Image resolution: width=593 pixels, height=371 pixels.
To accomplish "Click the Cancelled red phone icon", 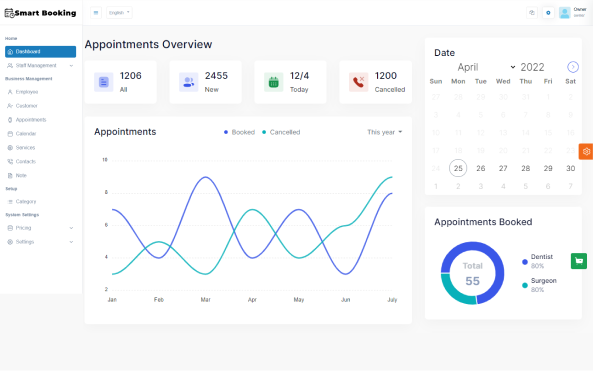I will coord(358,82).
